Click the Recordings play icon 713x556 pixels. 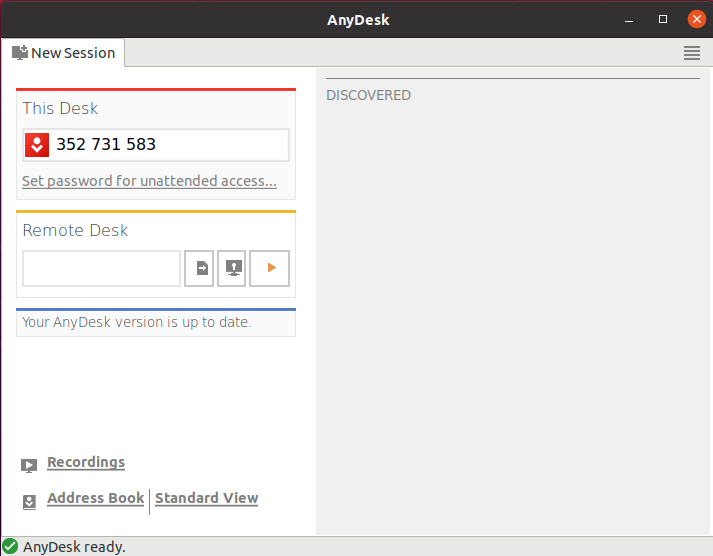[x=29, y=466]
